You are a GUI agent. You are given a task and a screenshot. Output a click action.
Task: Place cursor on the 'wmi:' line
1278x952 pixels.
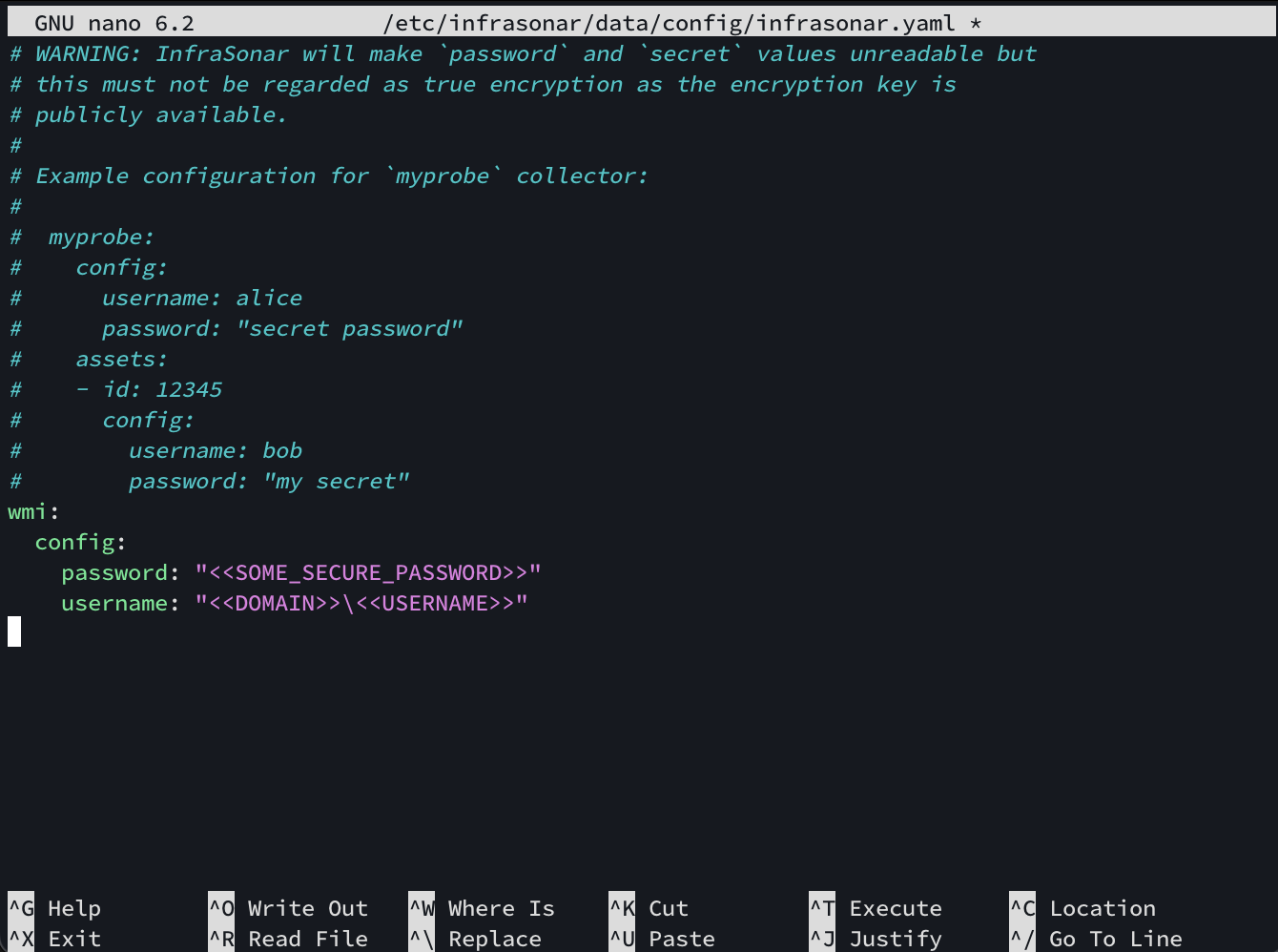pyautogui.click(x=33, y=511)
